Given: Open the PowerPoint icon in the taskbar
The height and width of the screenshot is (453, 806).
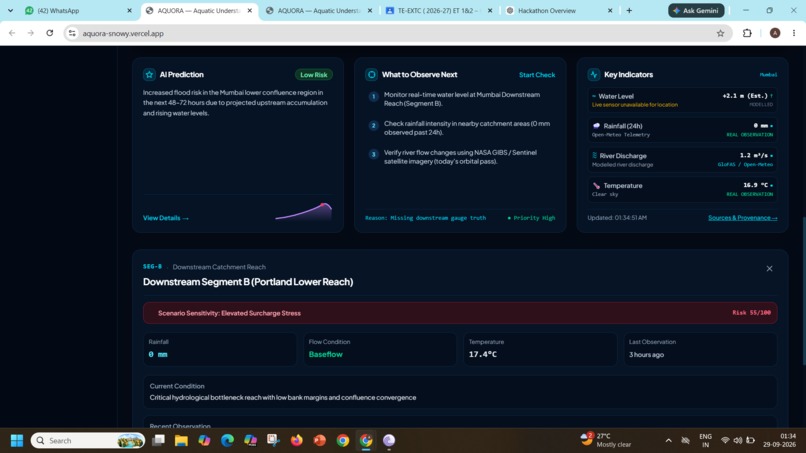Looking at the screenshot, I should 320,441.
